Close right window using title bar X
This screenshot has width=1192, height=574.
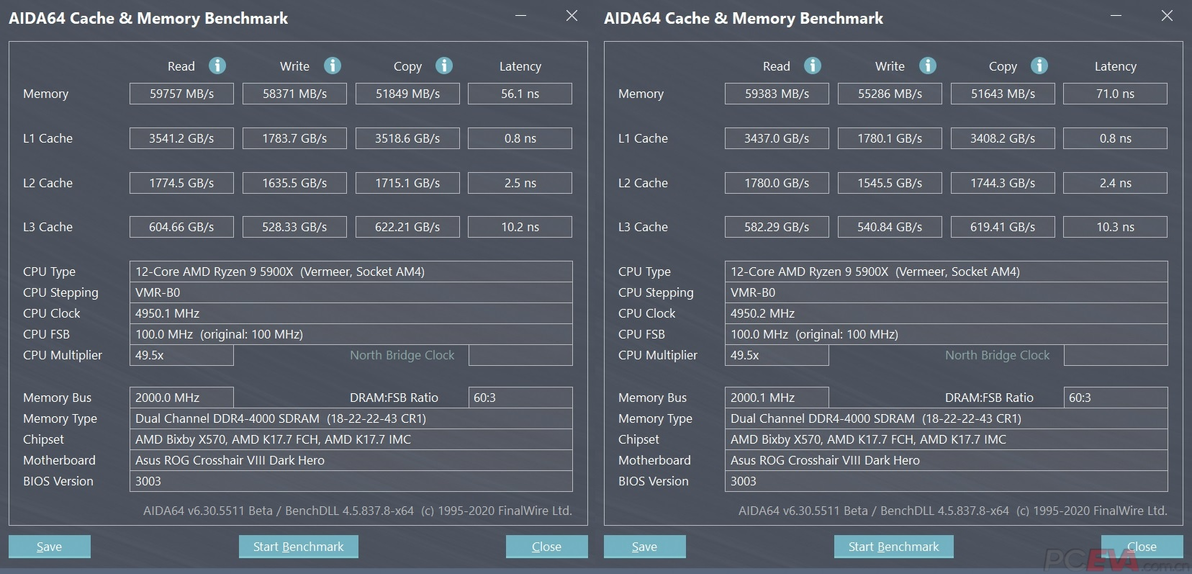1166,16
